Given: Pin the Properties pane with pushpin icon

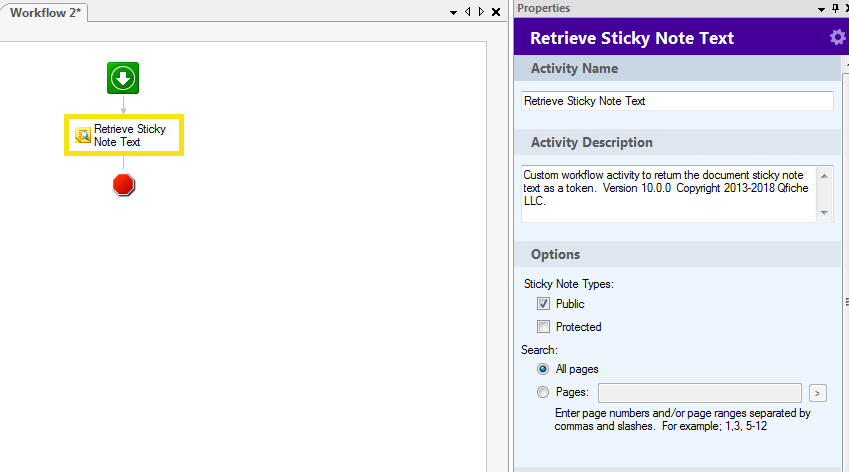Looking at the screenshot, I should click(835, 8).
